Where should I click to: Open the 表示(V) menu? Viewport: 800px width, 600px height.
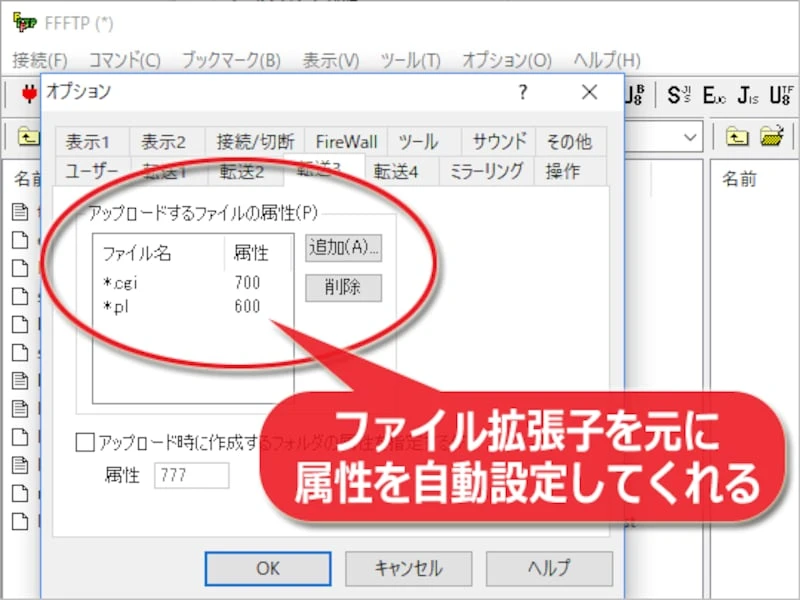tap(331, 61)
